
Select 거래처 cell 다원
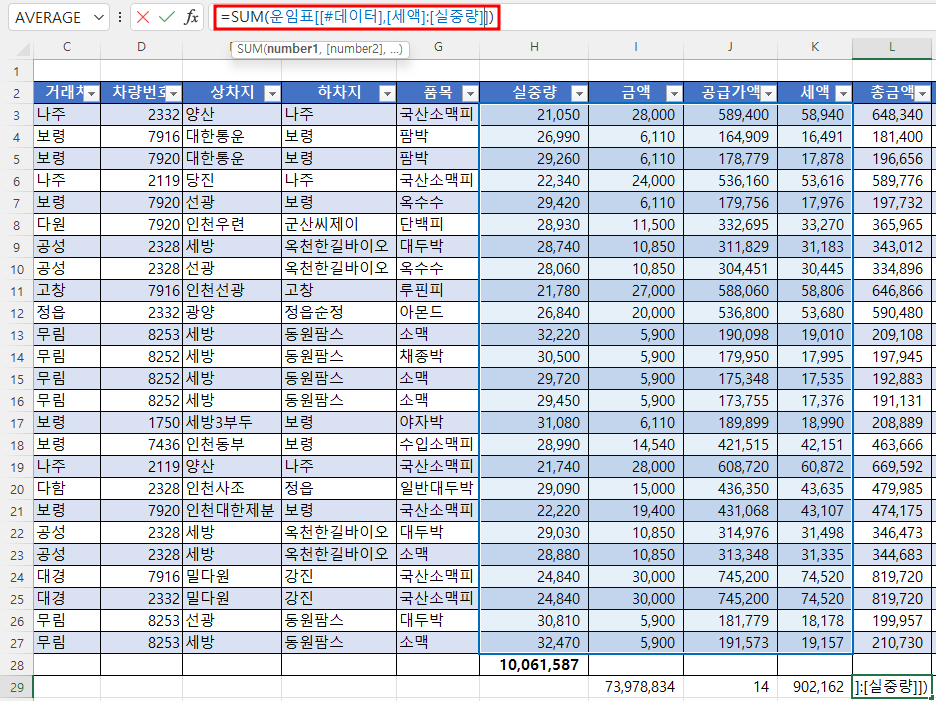click(x=67, y=225)
